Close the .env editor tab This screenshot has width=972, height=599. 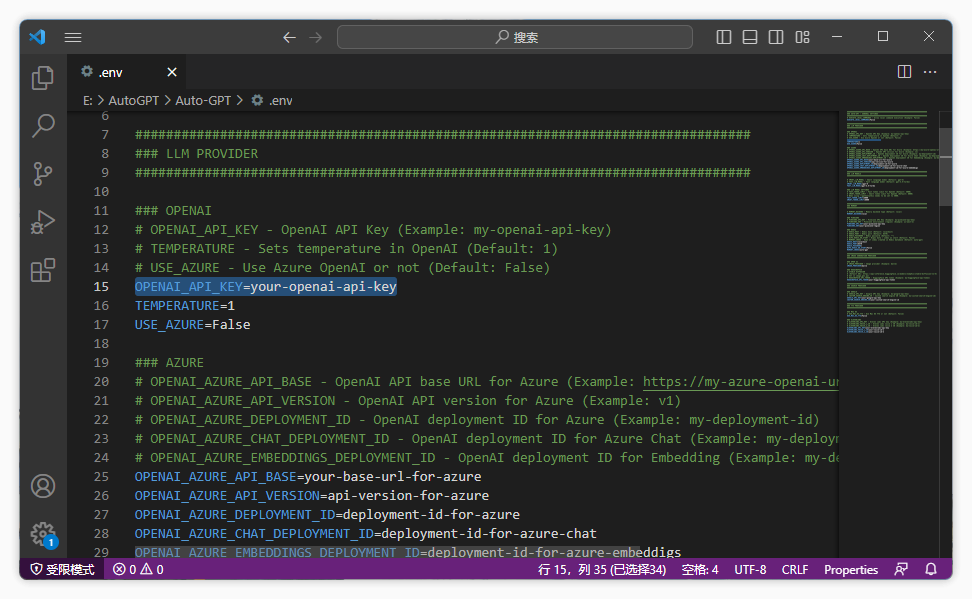pos(172,72)
